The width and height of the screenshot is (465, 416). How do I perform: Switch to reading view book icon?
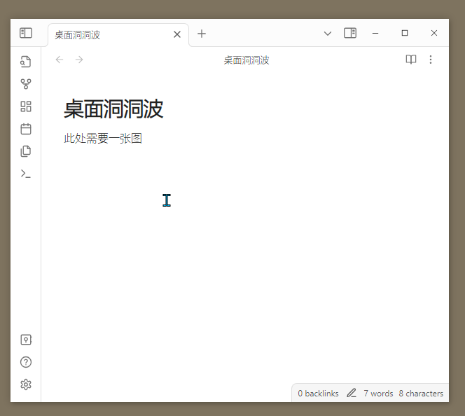point(411,59)
